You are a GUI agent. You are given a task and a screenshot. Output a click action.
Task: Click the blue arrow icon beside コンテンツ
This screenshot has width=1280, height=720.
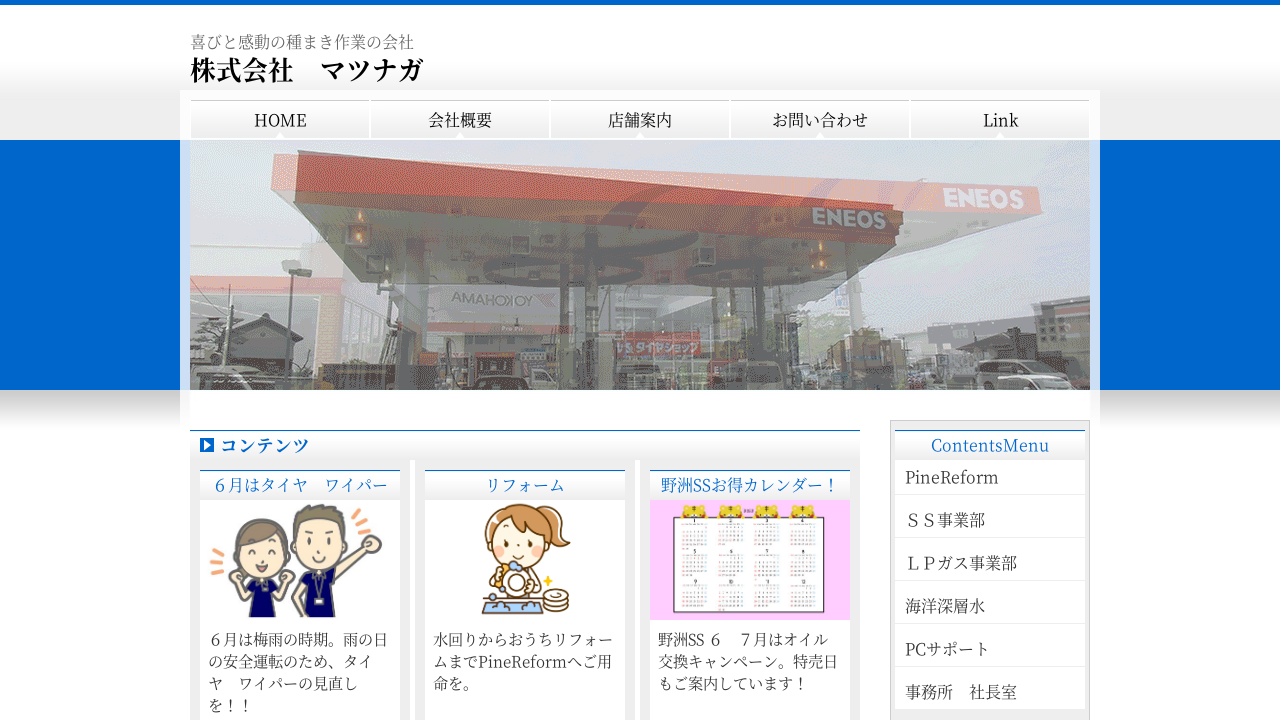tap(207, 445)
